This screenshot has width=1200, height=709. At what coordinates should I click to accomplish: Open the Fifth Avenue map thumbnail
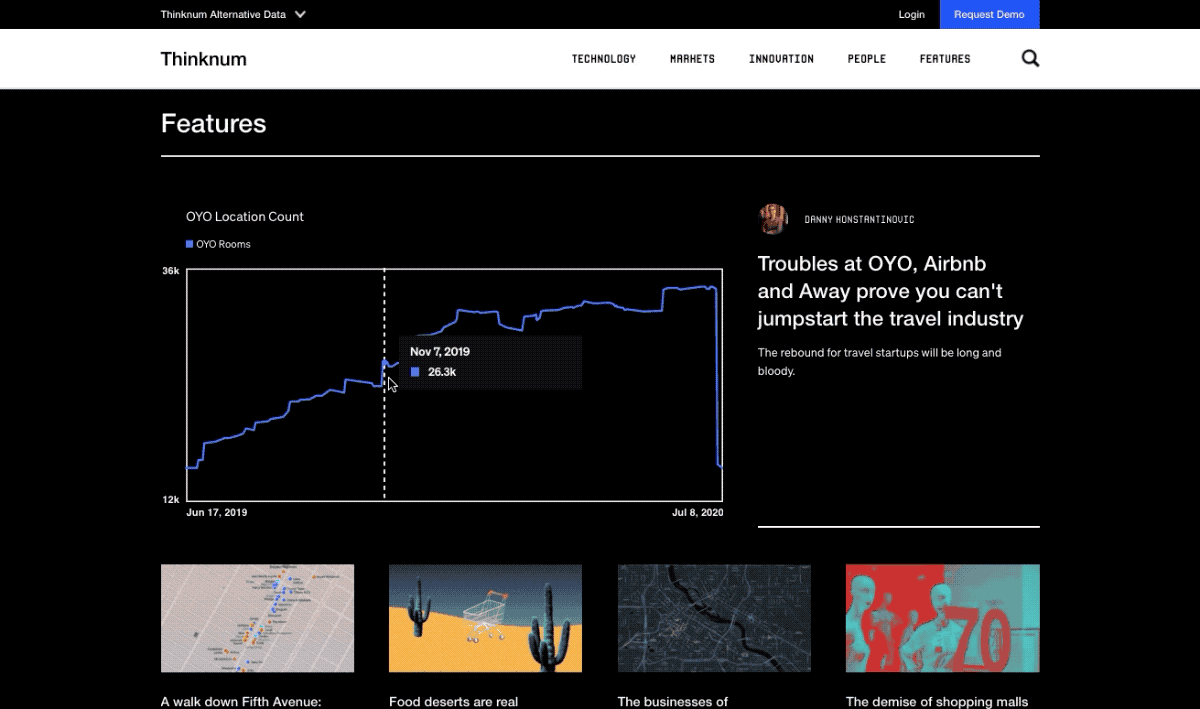tap(257, 618)
